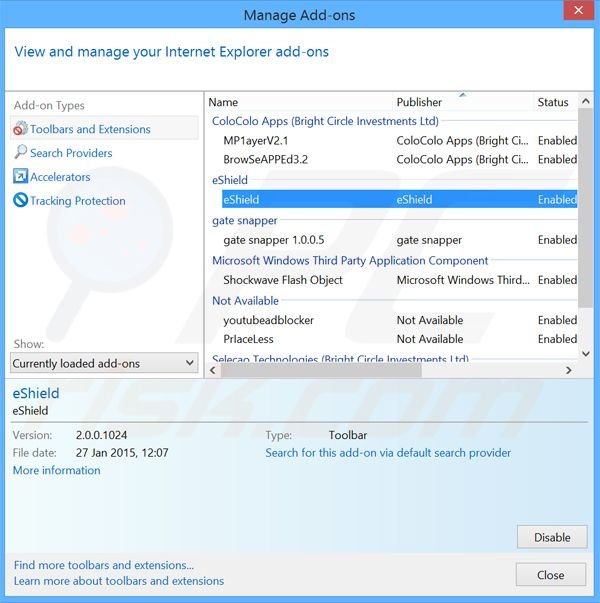Click the Toolbars and Extensions icon

pos(20,129)
